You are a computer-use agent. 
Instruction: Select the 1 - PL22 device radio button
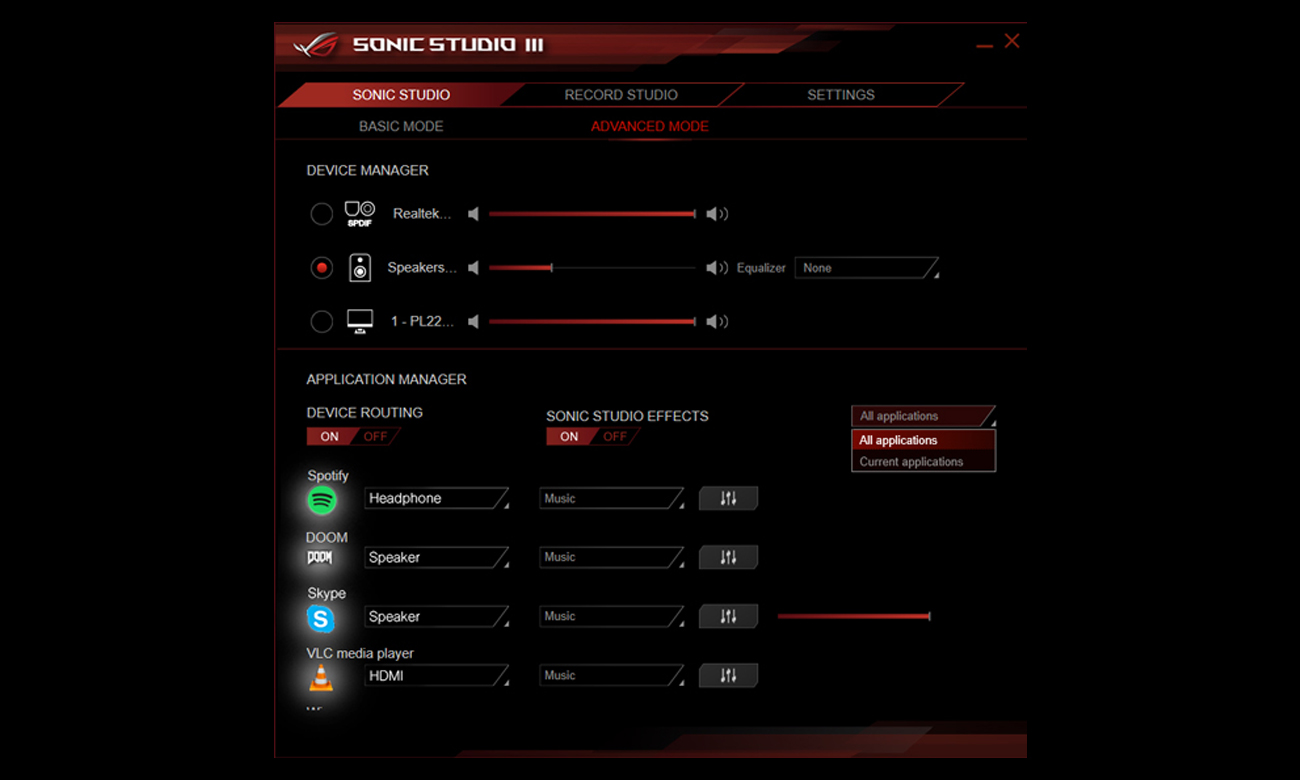pyautogui.click(x=321, y=321)
